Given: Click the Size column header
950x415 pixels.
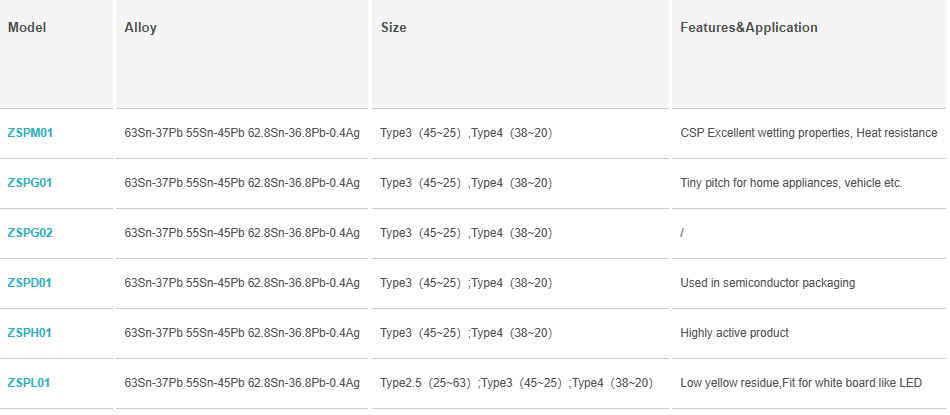Looking at the screenshot, I should pos(393,27).
